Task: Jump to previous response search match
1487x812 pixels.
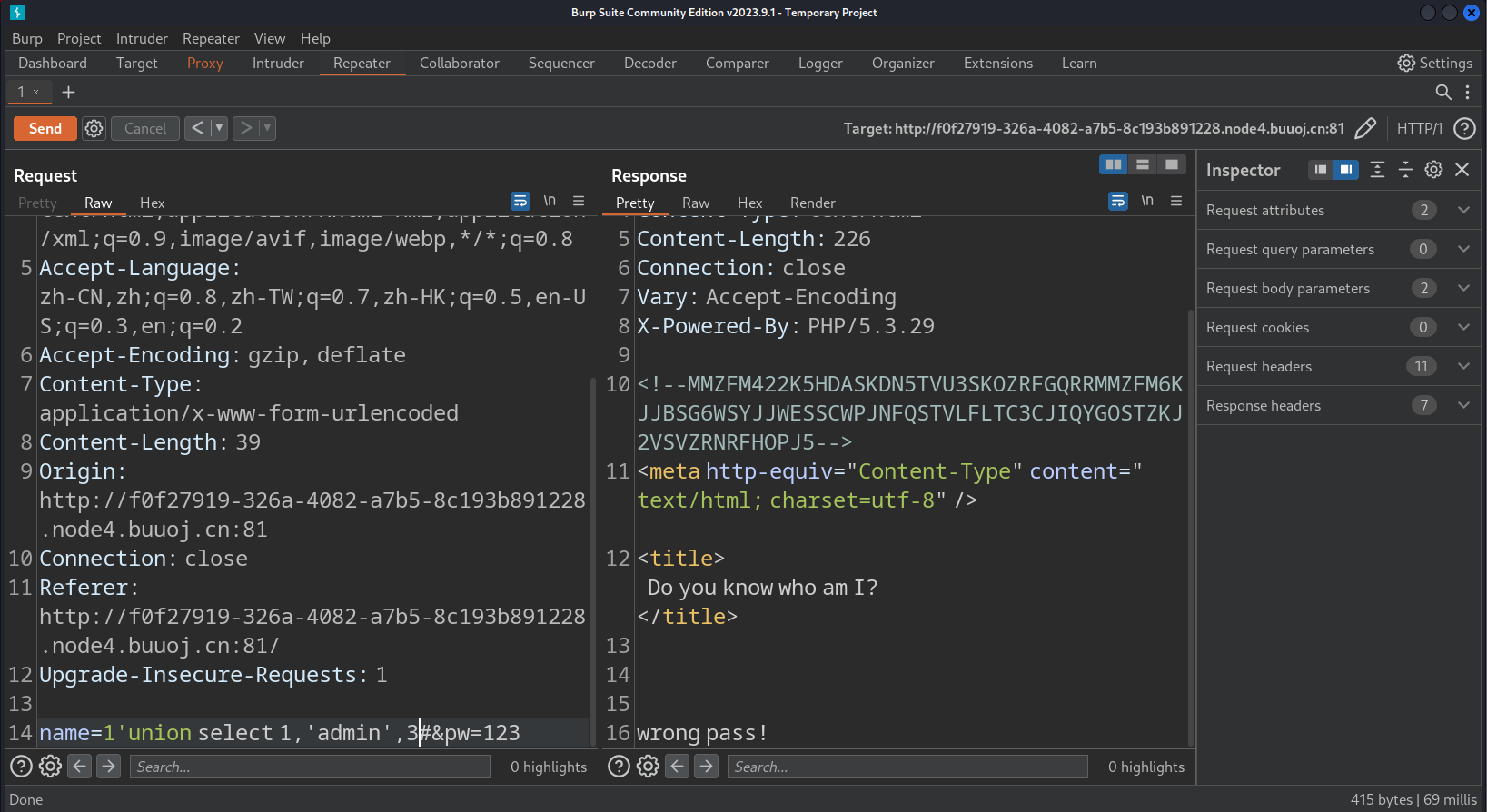Action: [678, 767]
